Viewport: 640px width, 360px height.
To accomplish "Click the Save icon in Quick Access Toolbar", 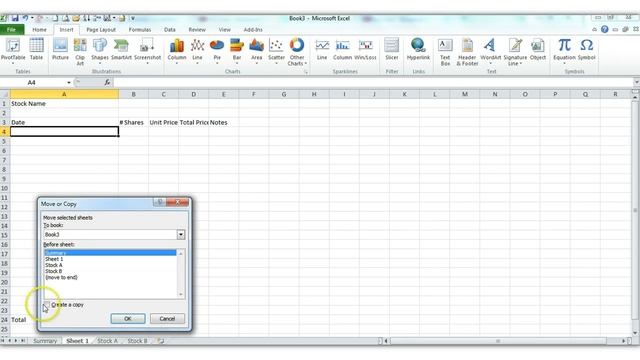I will point(15,18).
